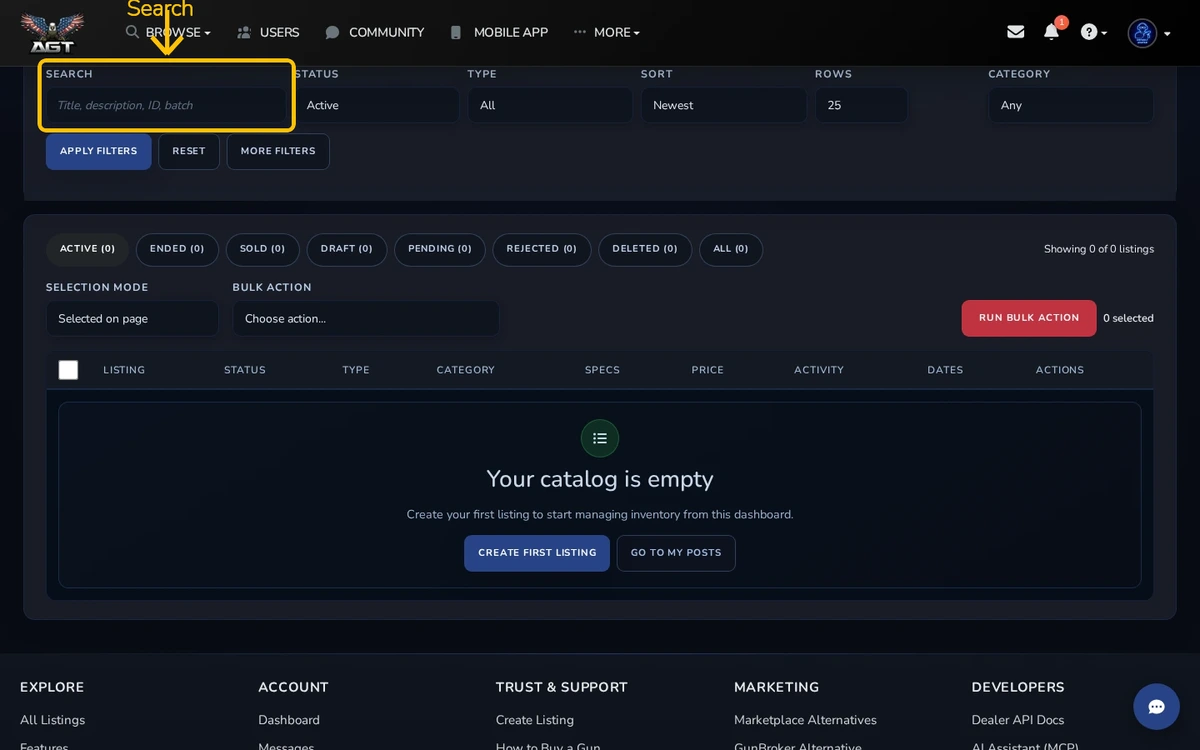1200x750 pixels.
Task: Open the messages envelope icon
Action: pos(1016,32)
